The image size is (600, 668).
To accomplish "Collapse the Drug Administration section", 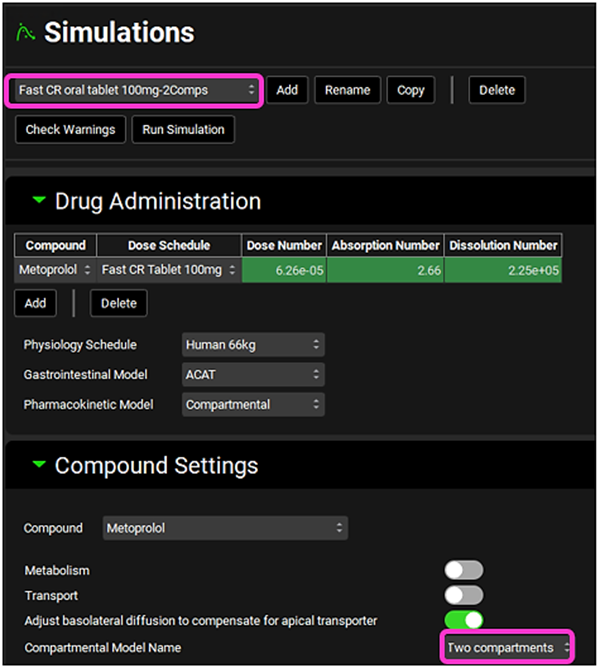I will click(39, 201).
